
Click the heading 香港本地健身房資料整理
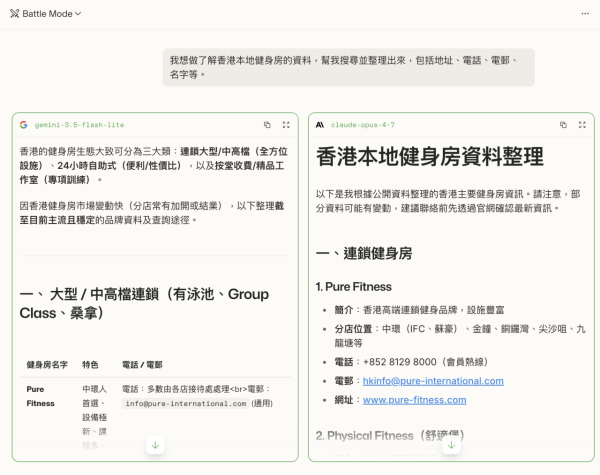pos(430,157)
